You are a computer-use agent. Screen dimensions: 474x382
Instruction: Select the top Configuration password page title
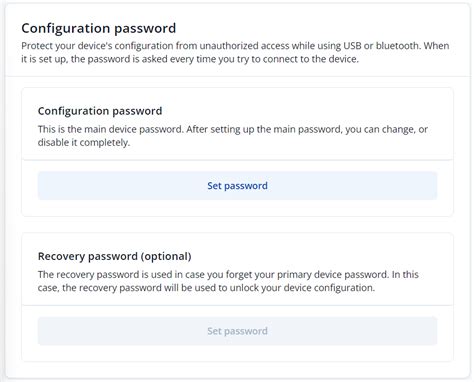pyautogui.click(x=99, y=28)
